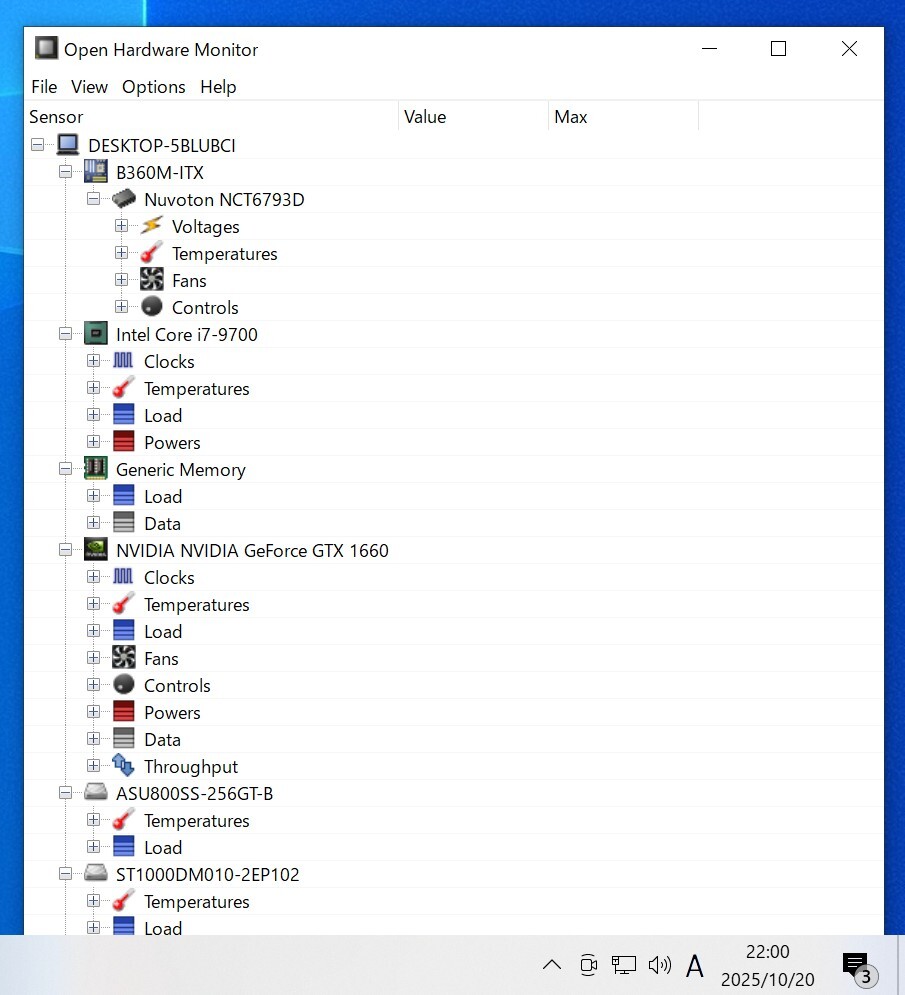The width and height of the screenshot is (905, 995).
Task: Collapse the DESKTOP-5BLUBCI root node
Action: (x=37, y=145)
